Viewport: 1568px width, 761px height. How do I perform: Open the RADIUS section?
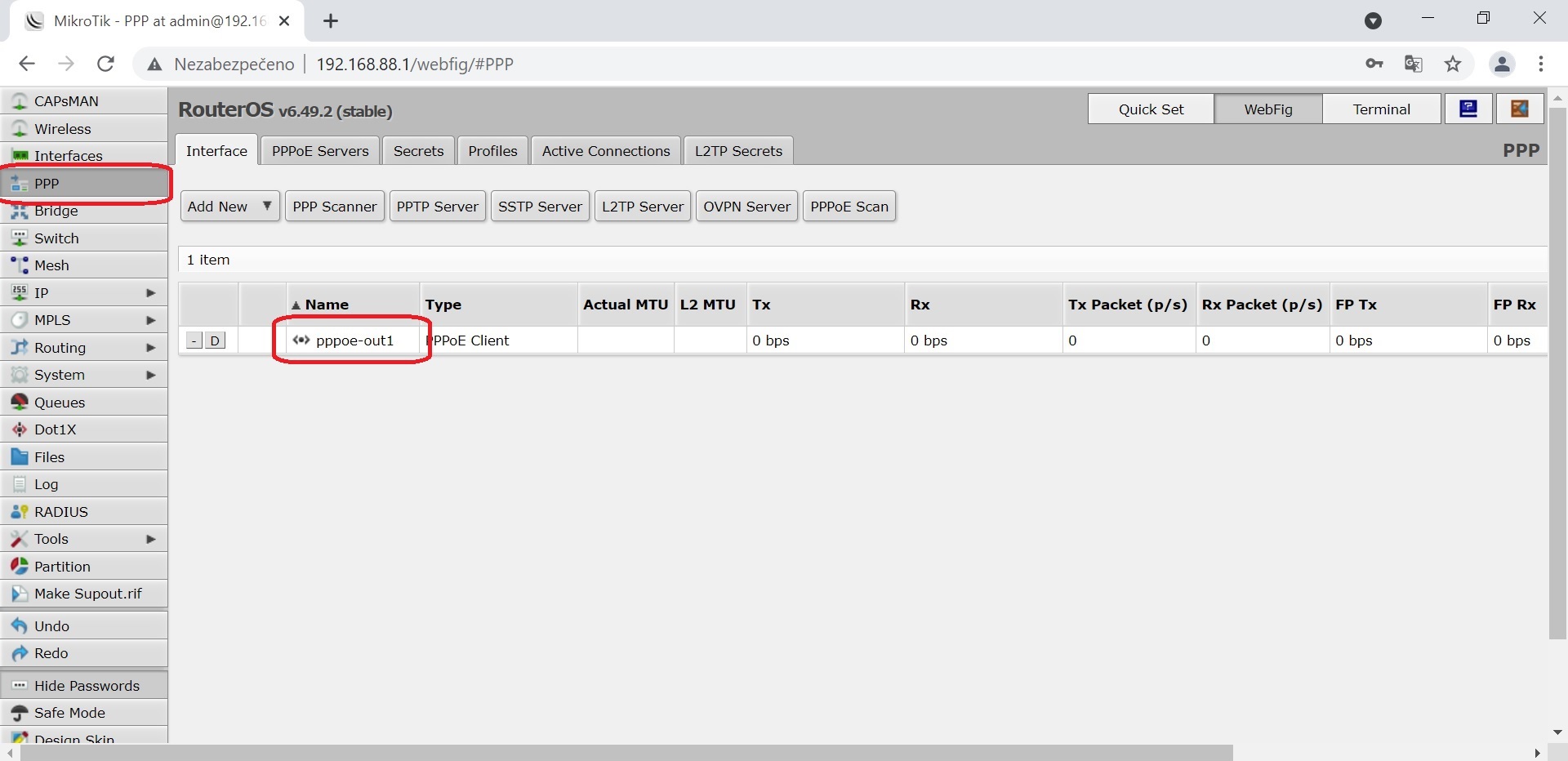[x=84, y=512]
